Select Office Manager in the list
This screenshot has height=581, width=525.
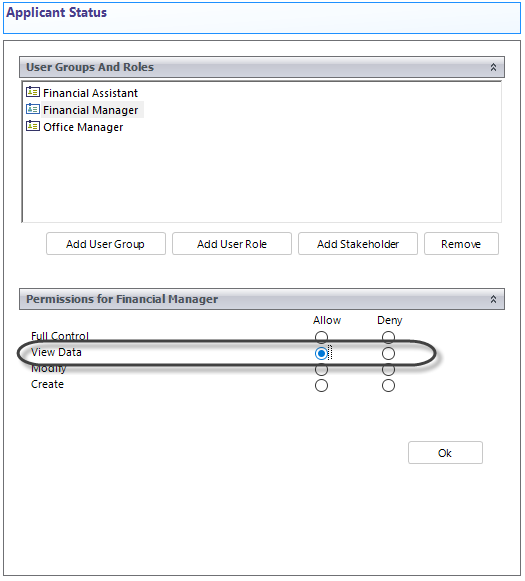click(x=83, y=127)
